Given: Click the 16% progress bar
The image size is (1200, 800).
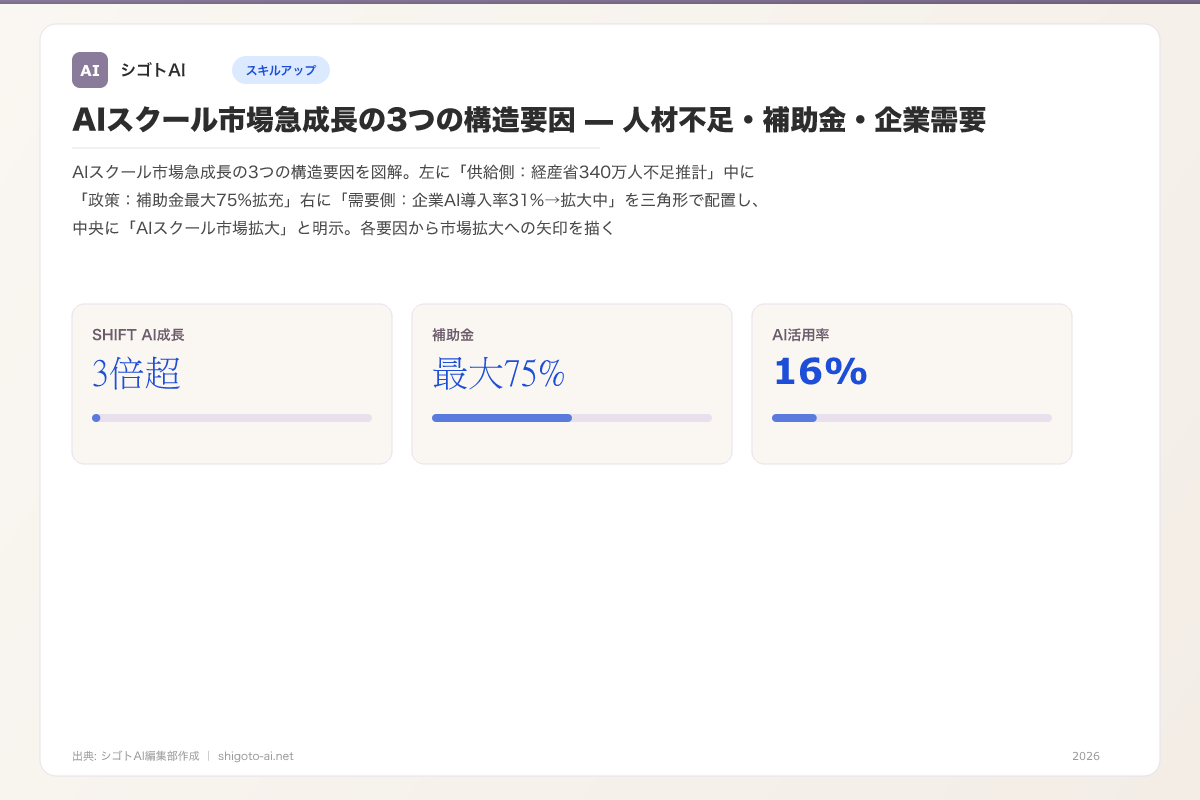Looking at the screenshot, I should pos(912,418).
